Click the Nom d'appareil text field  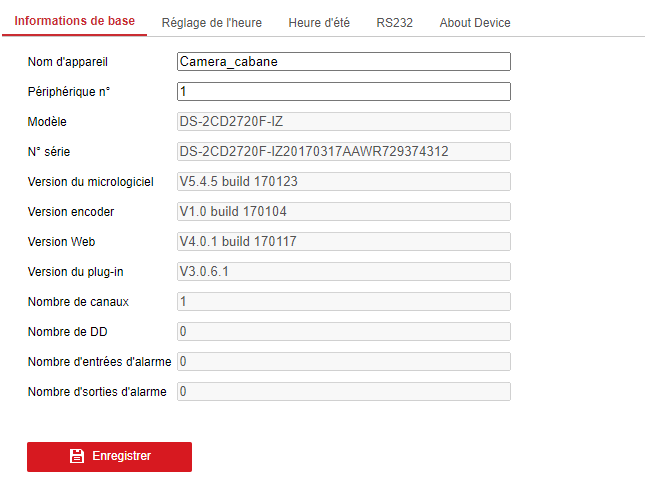[x=343, y=62]
